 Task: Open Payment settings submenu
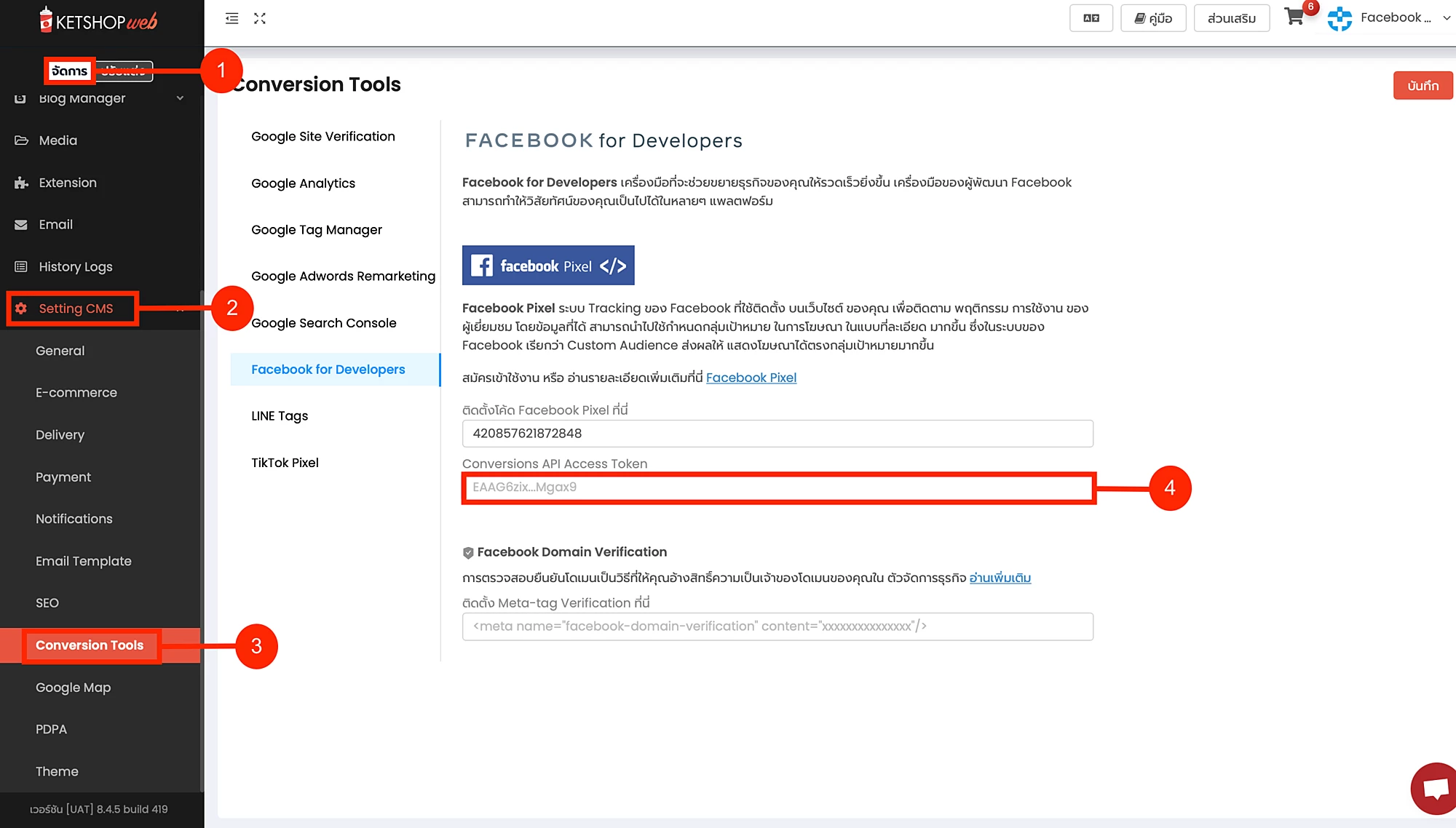[63, 477]
